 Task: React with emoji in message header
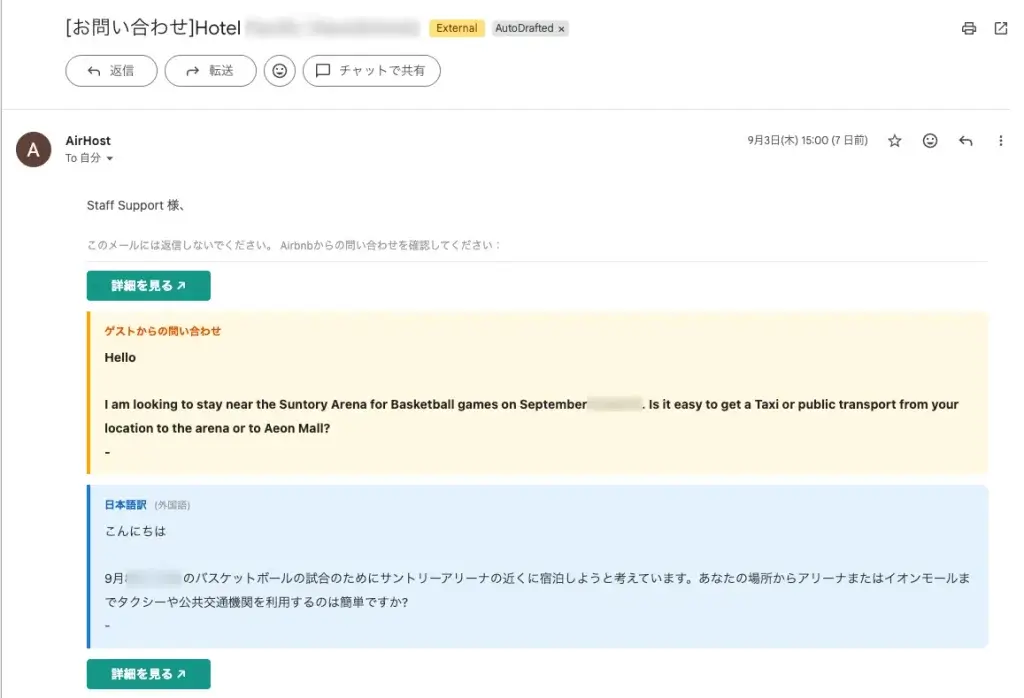click(x=930, y=140)
